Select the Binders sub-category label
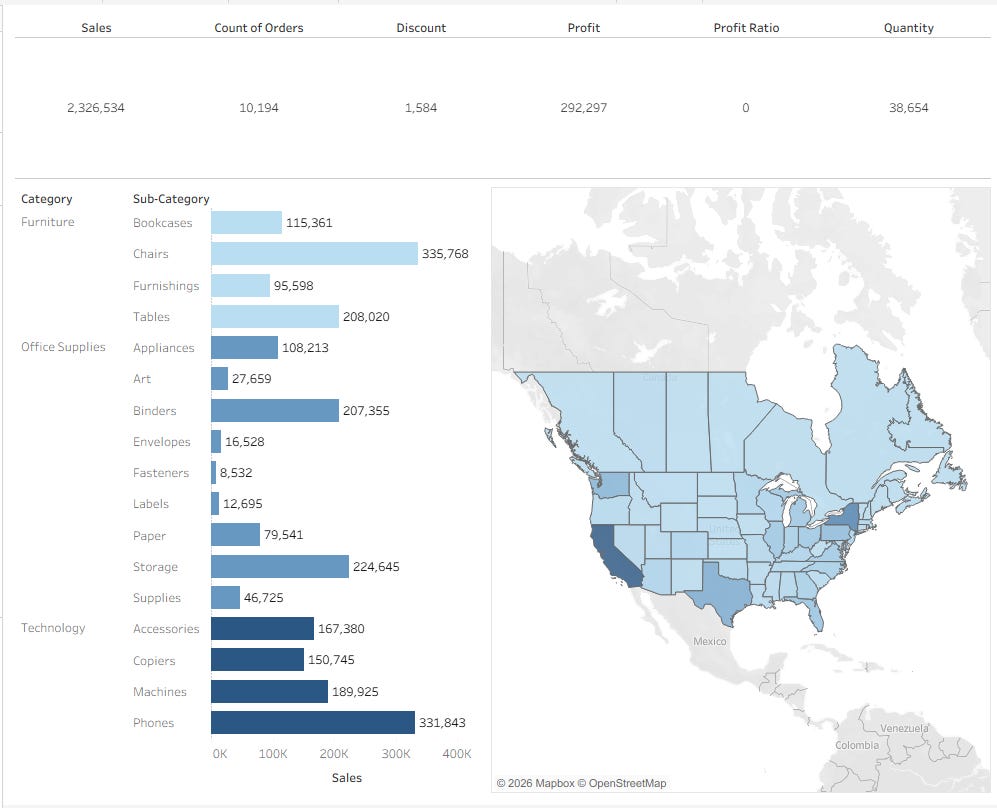The image size is (997, 808). (155, 411)
